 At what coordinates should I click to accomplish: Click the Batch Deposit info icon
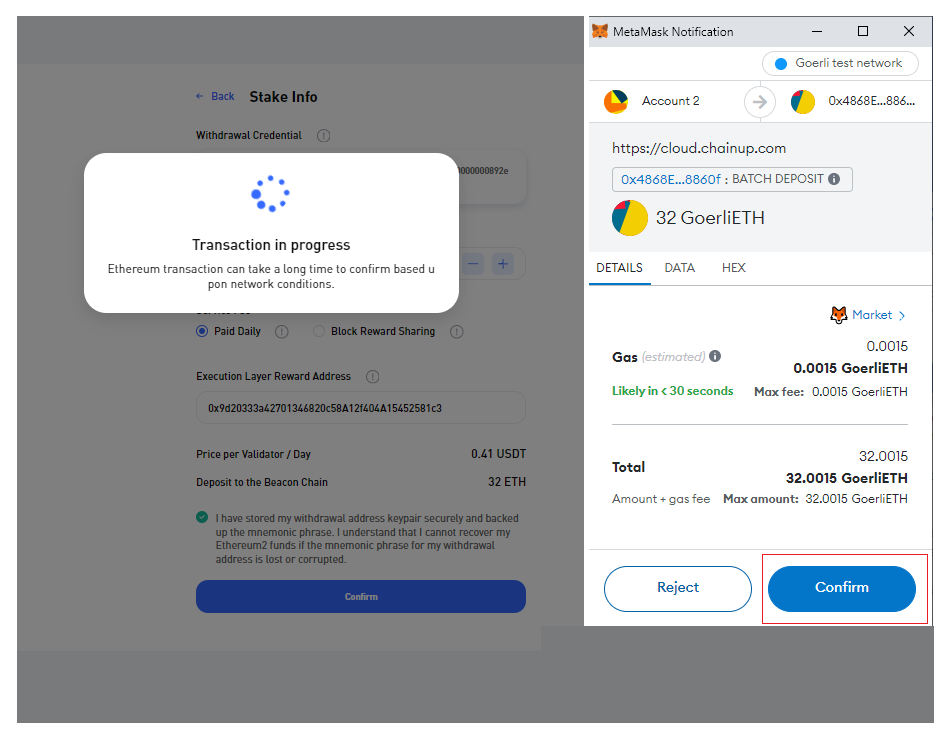834,180
